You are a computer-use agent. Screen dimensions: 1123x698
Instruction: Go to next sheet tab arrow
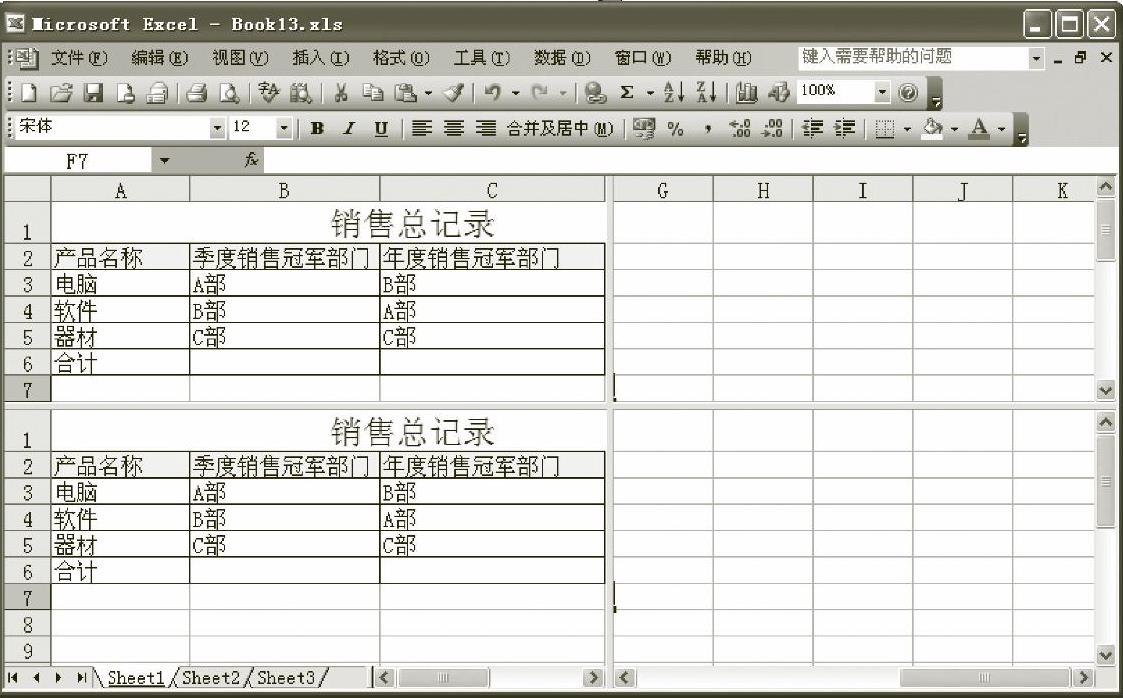(x=59, y=677)
